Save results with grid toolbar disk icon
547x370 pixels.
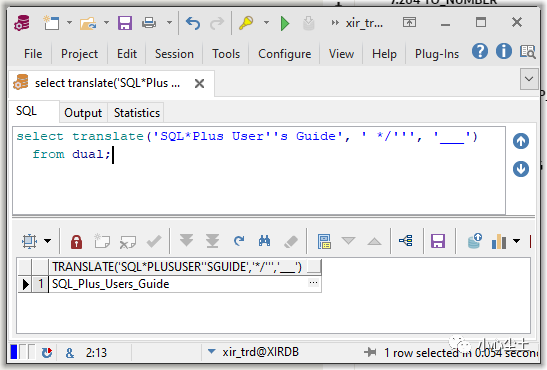(438, 241)
